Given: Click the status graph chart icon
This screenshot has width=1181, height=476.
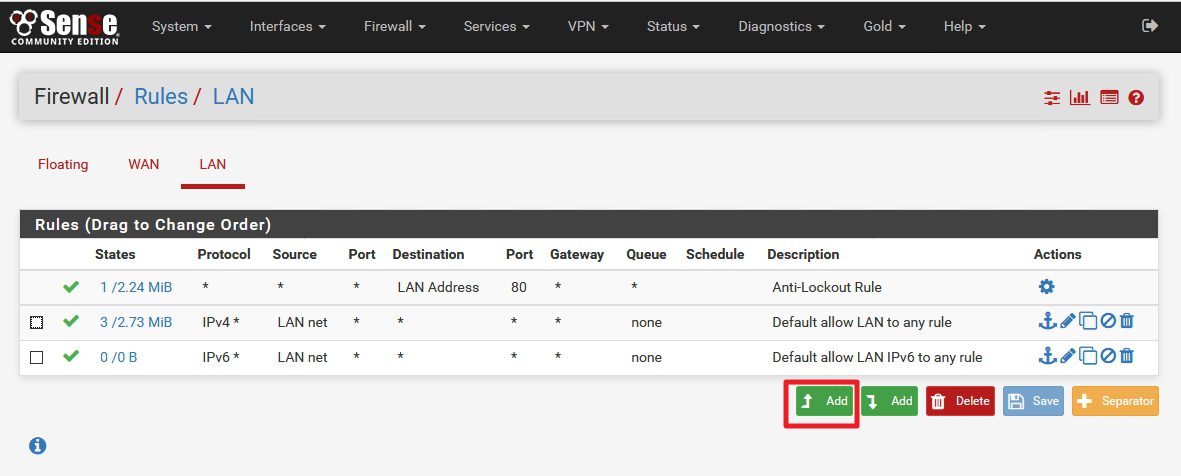Looking at the screenshot, I should [1080, 97].
